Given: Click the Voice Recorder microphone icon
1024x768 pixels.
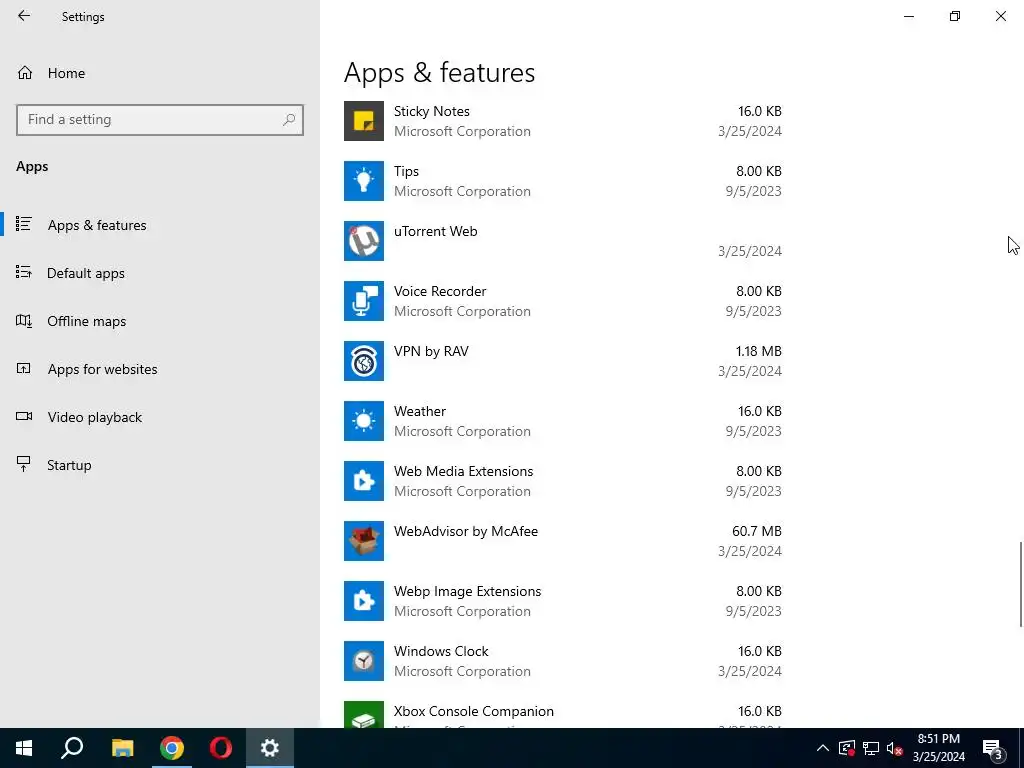Looking at the screenshot, I should click(x=364, y=301).
